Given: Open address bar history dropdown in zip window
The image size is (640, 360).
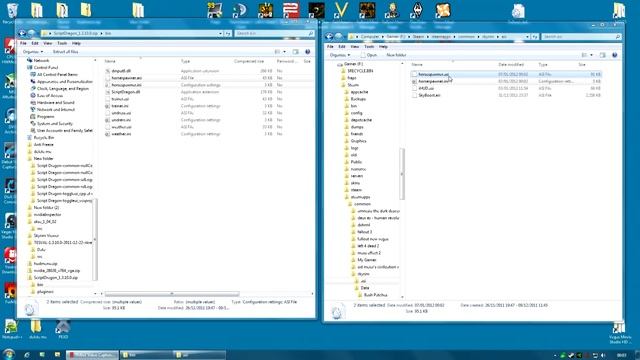Looking at the screenshot, I should point(220,33).
